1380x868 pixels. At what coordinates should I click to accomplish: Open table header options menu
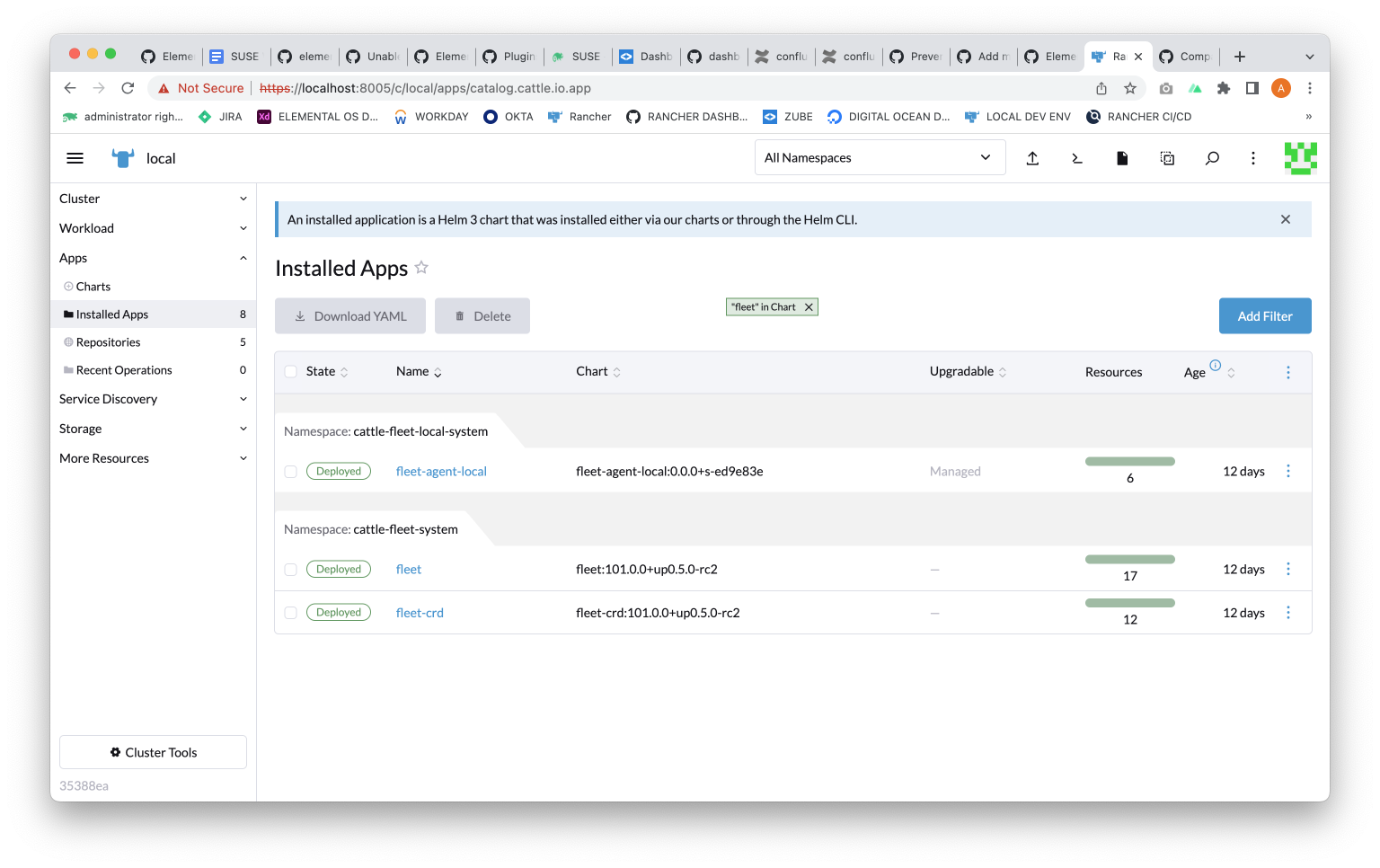[1288, 372]
